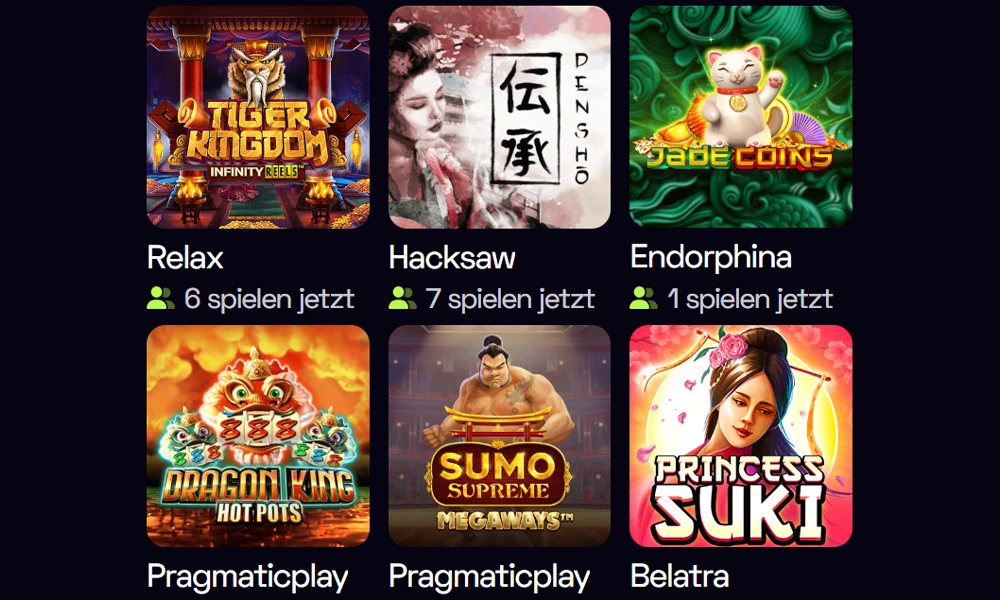Click the '1 spielen jetzt' text

pos(750,298)
